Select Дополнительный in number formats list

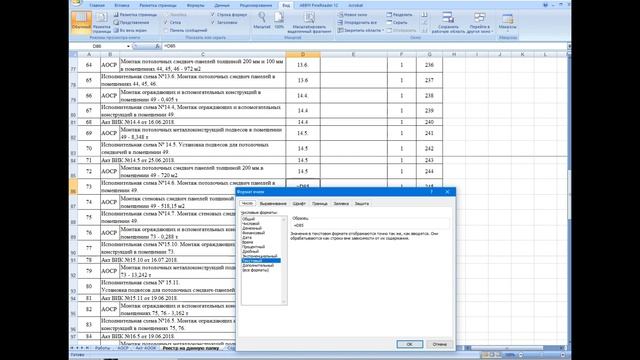click(x=258, y=265)
